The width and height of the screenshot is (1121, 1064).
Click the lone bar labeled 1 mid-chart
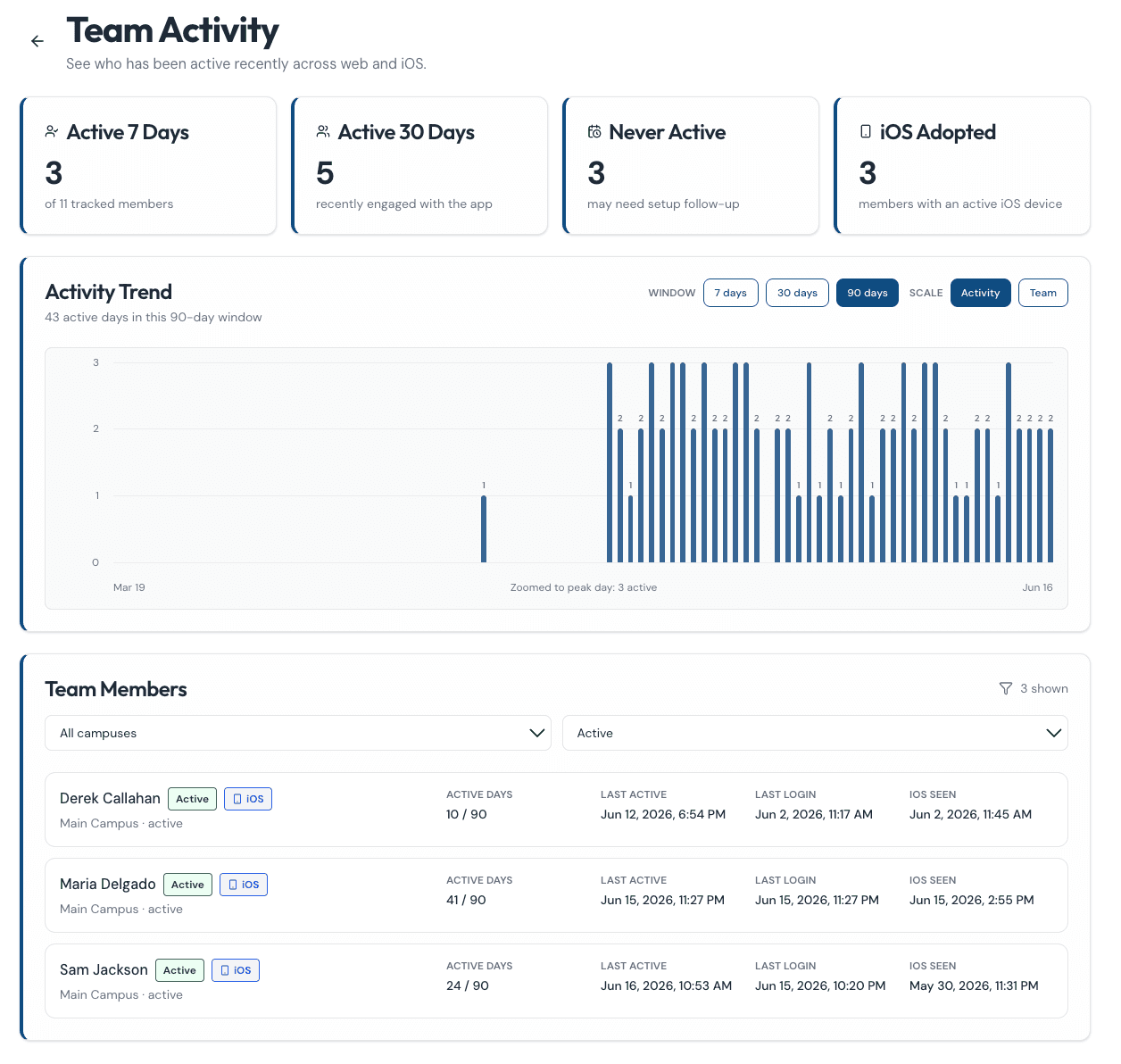484,528
